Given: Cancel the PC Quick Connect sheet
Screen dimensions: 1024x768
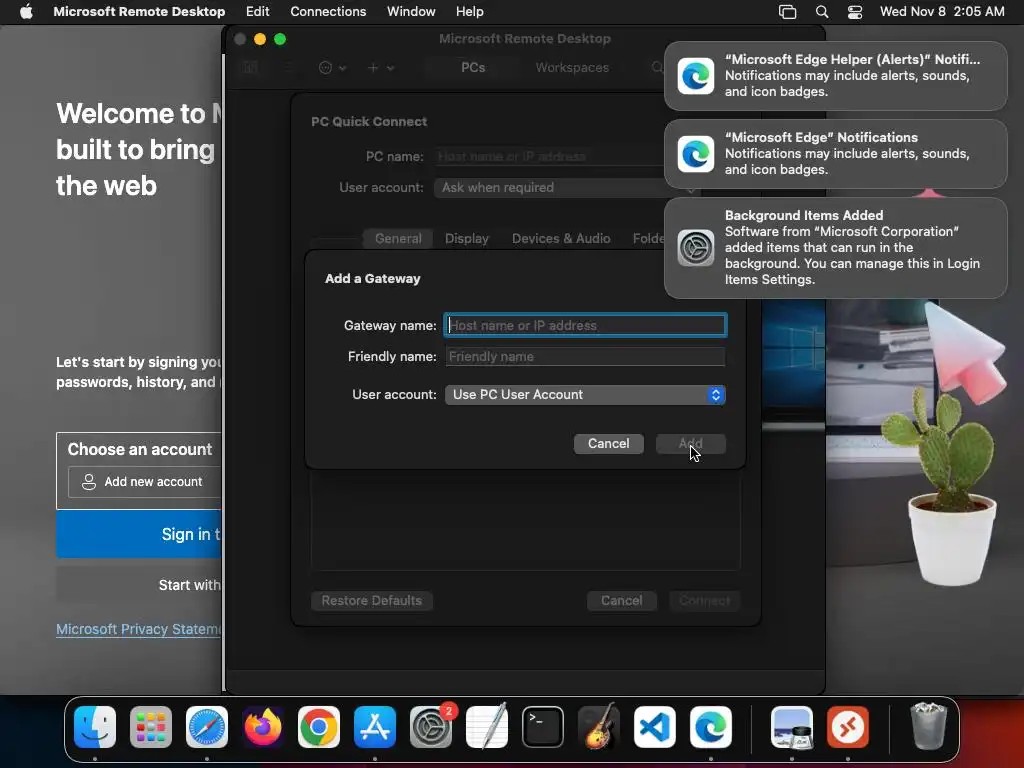Looking at the screenshot, I should (622, 600).
